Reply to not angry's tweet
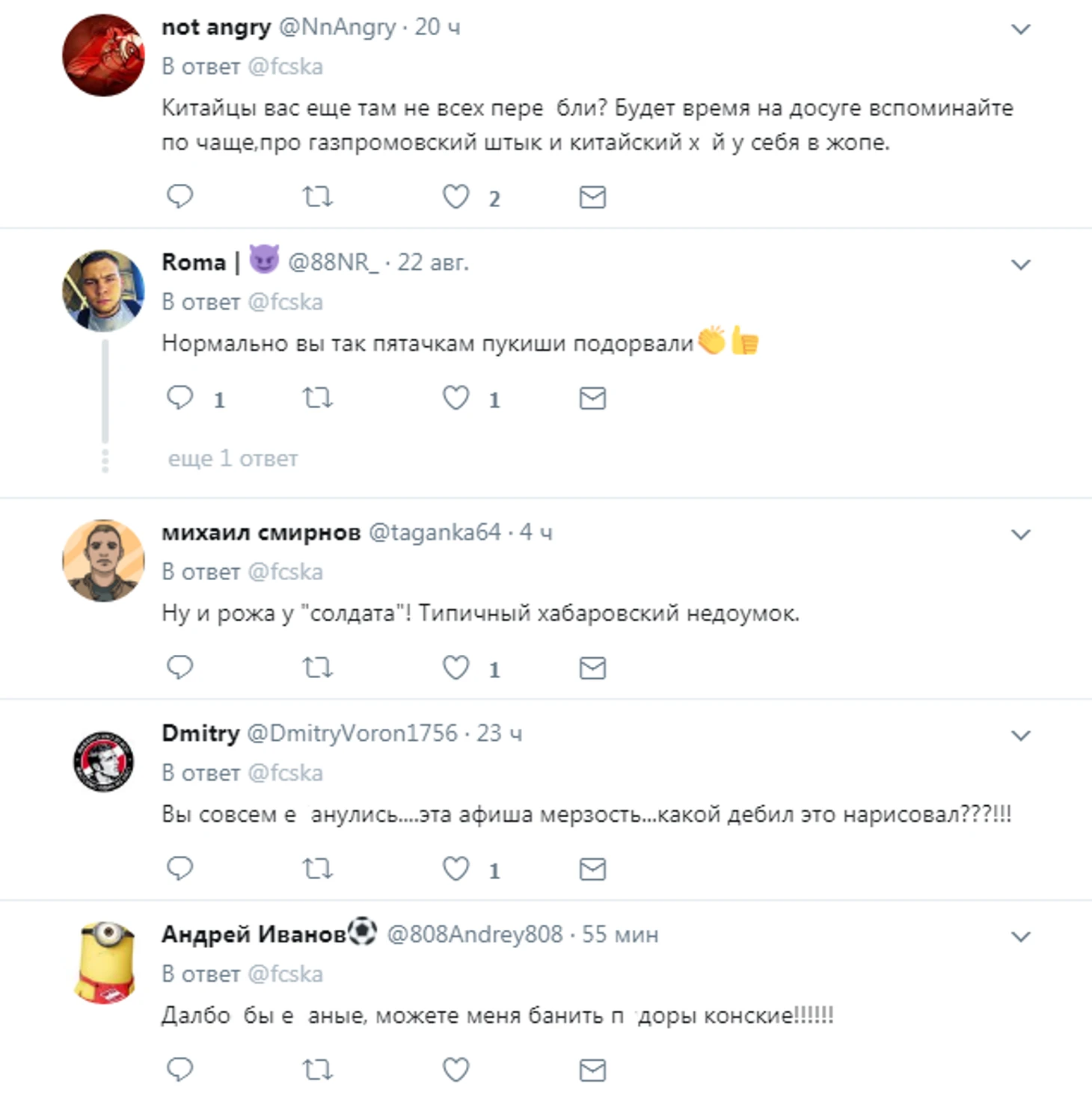The height and width of the screenshot is (1093, 1092). 180,197
